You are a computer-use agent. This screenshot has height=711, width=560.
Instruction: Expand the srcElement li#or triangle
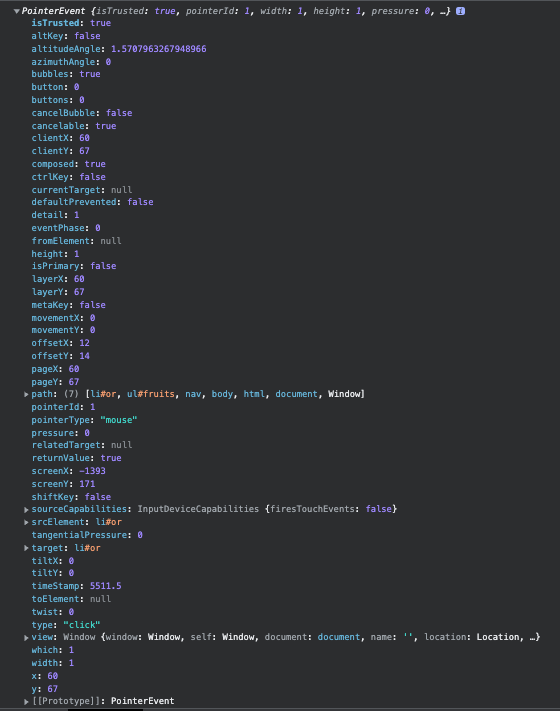[26, 522]
